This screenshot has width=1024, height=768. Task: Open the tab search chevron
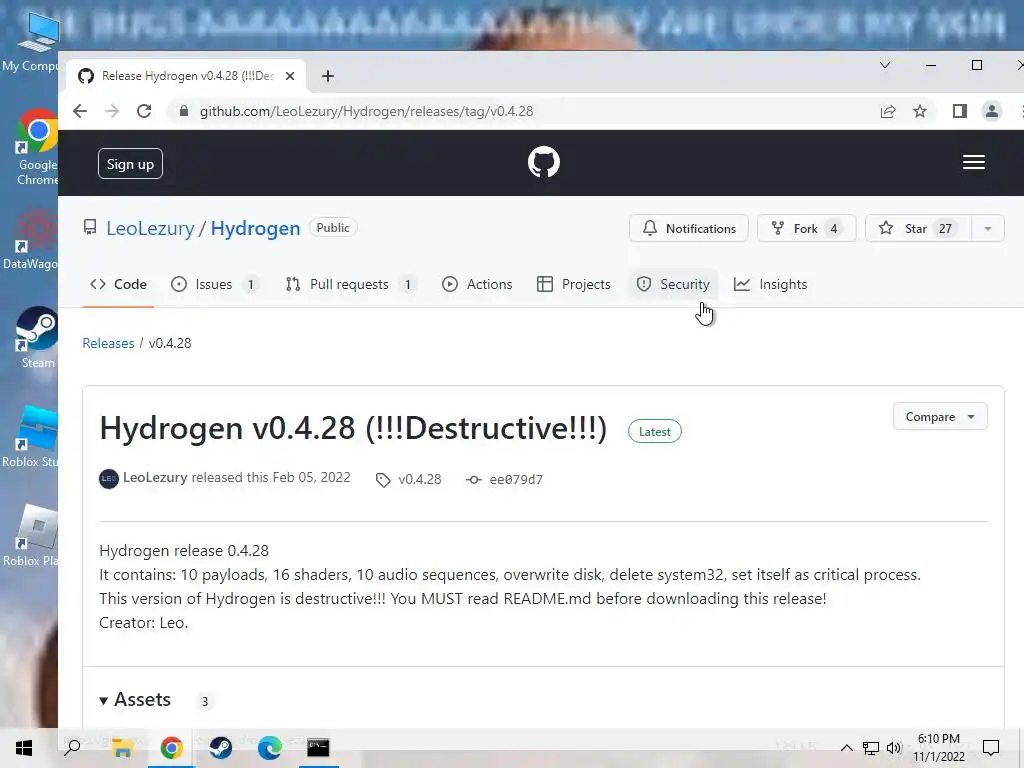[885, 65]
